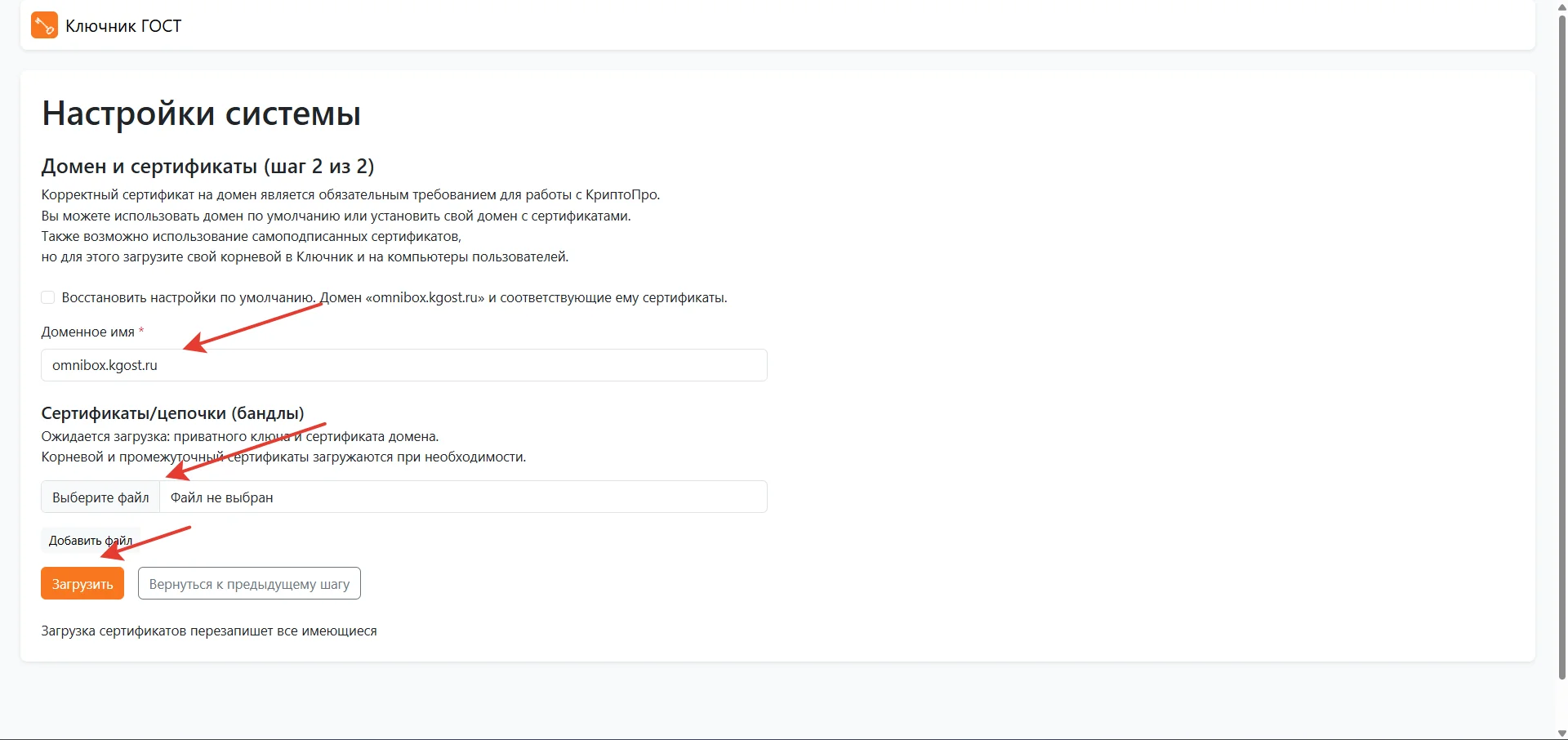Click the certificate overwrite warning note
Viewport: 1568px width, 740px height.
(209, 631)
